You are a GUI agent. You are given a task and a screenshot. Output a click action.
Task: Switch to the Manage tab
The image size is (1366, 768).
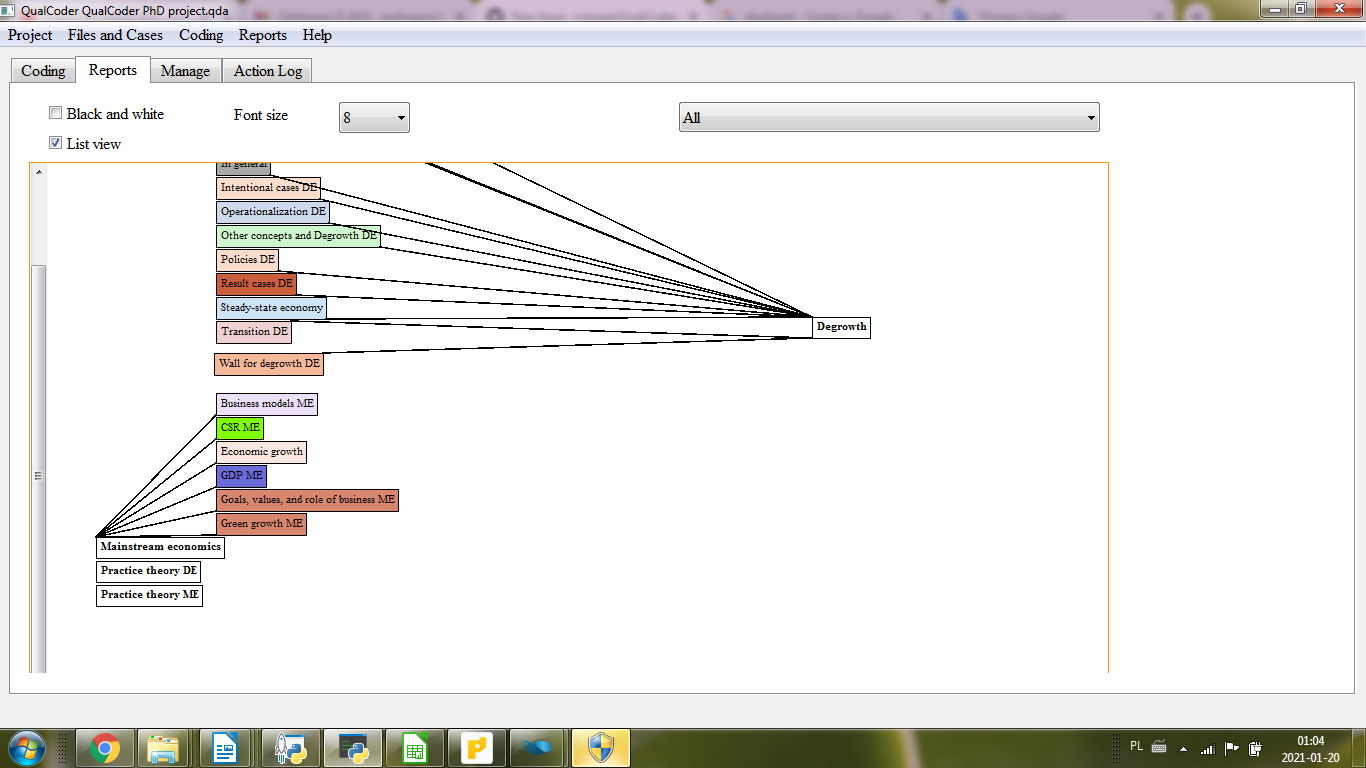[185, 70]
